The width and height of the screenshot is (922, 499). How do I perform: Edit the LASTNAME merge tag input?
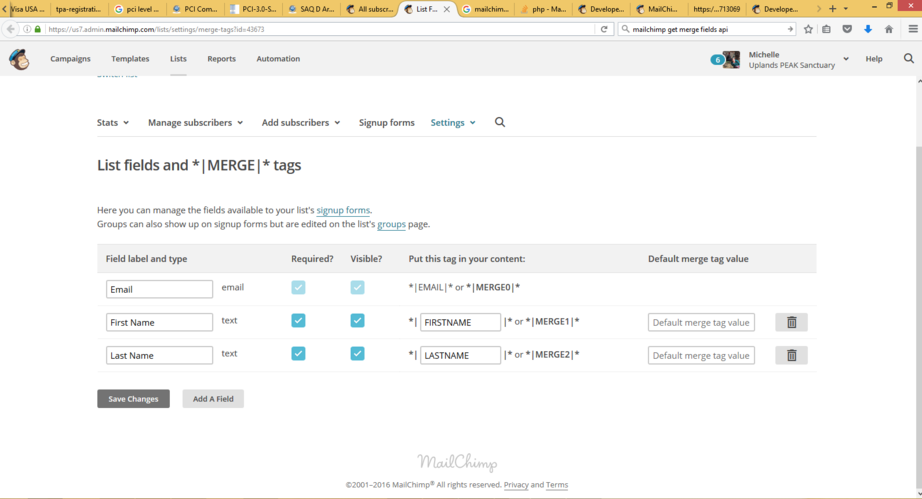(x=460, y=355)
